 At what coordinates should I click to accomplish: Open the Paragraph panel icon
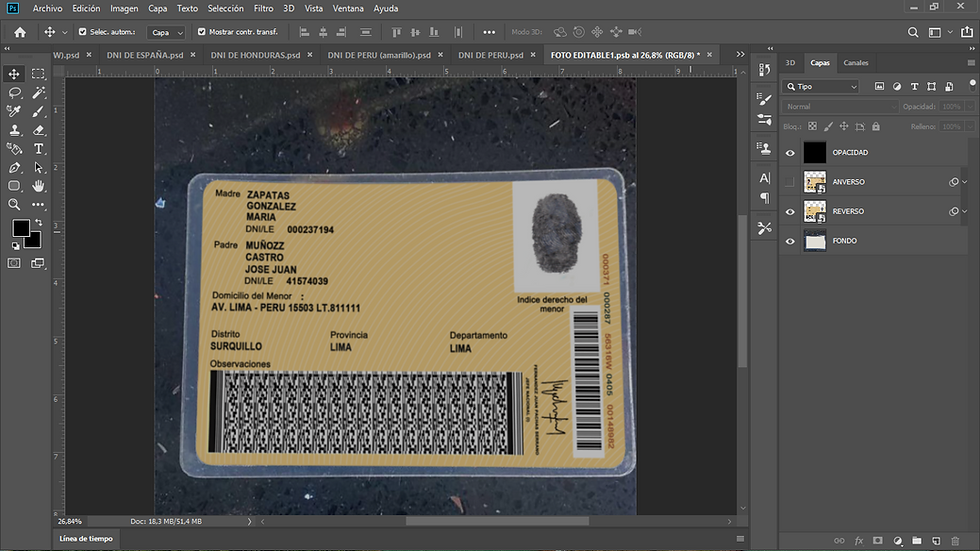(x=764, y=198)
